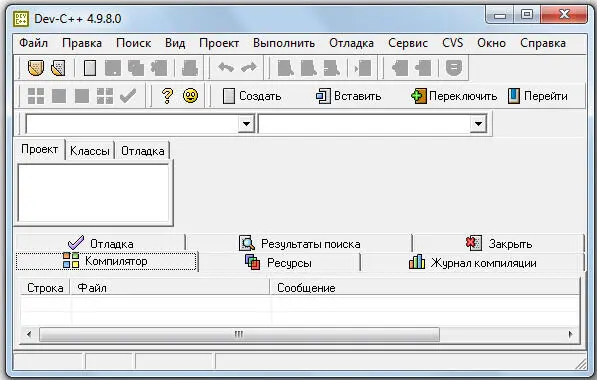This screenshot has width=597, height=380.
Task: Expand the left class combo box arrow
Action: click(246, 124)
